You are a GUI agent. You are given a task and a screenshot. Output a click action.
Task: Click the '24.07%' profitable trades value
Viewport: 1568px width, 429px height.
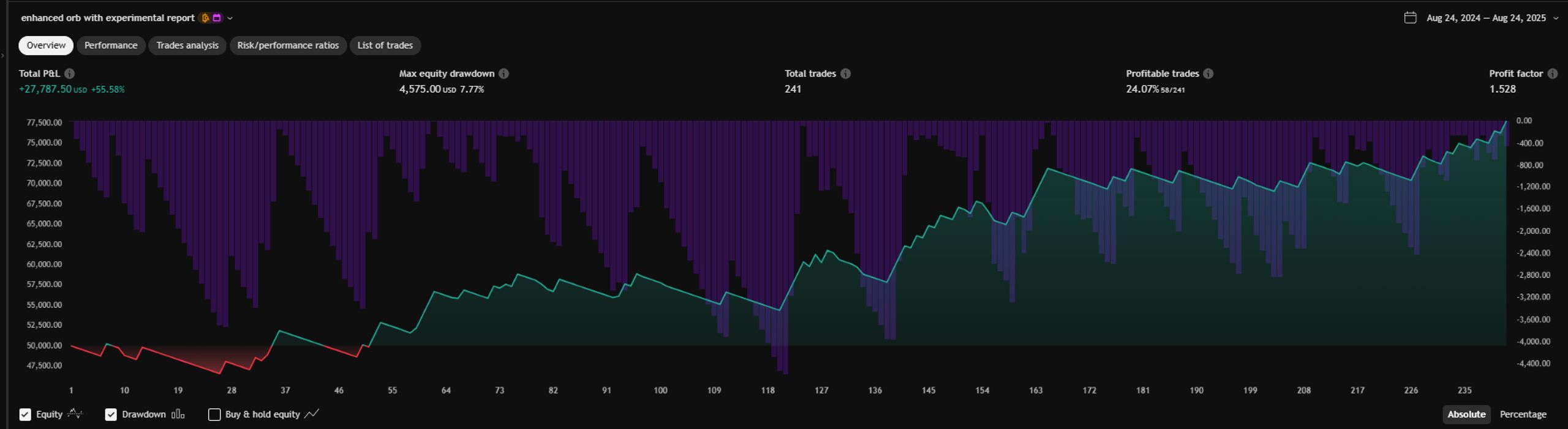pos(1142,89)
